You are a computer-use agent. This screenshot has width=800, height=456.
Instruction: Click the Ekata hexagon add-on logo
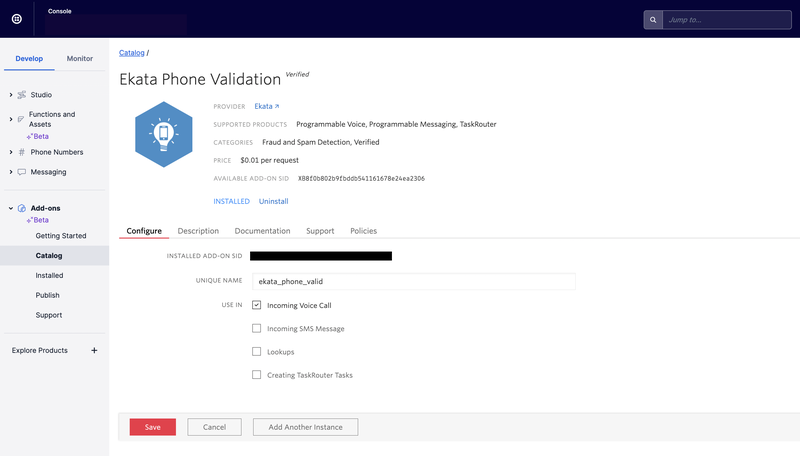(164, 134)
